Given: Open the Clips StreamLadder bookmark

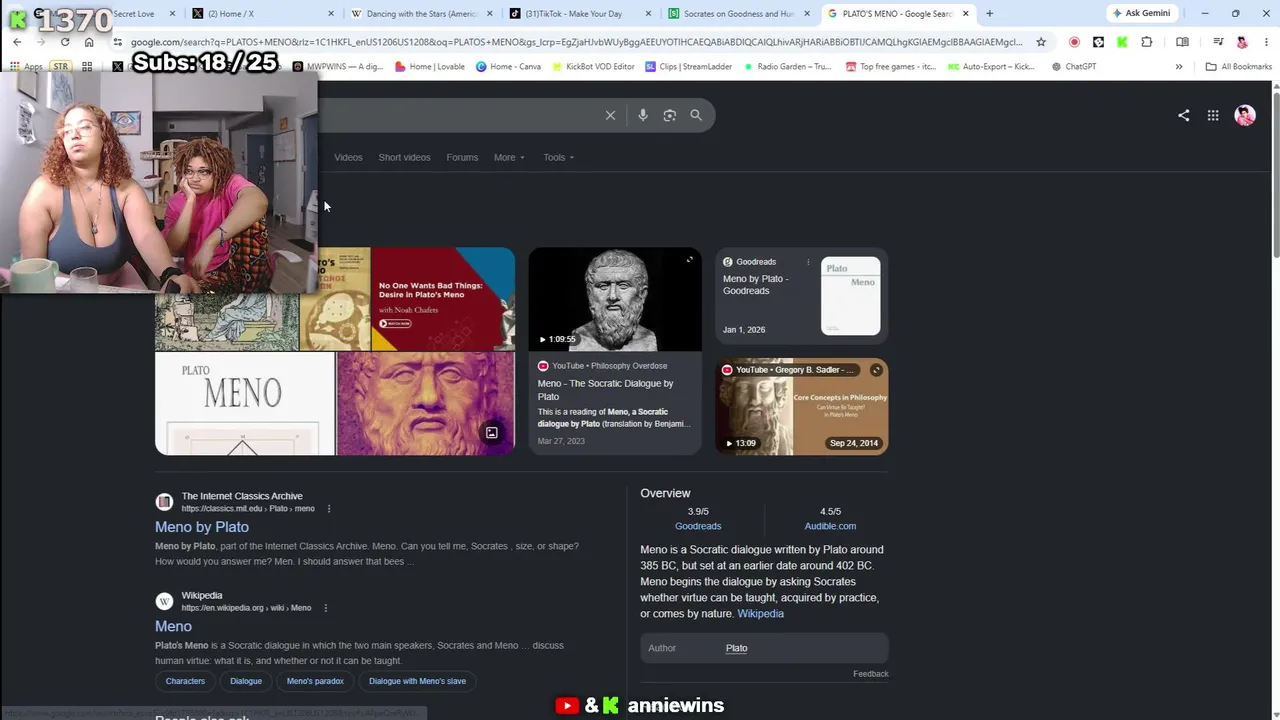Looking at the screenshot, I should point(688,67).
